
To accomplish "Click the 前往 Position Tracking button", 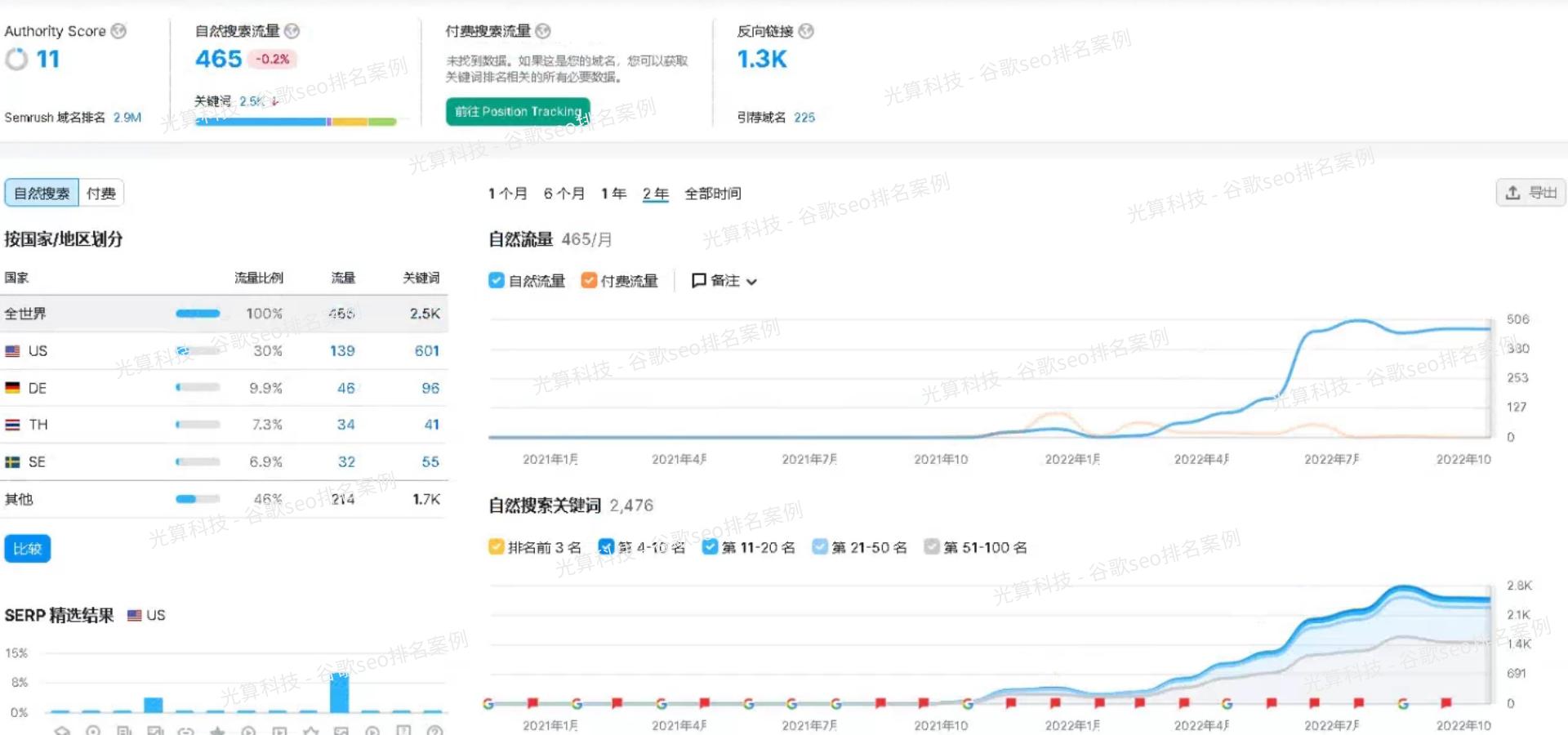I will (517, 111).
